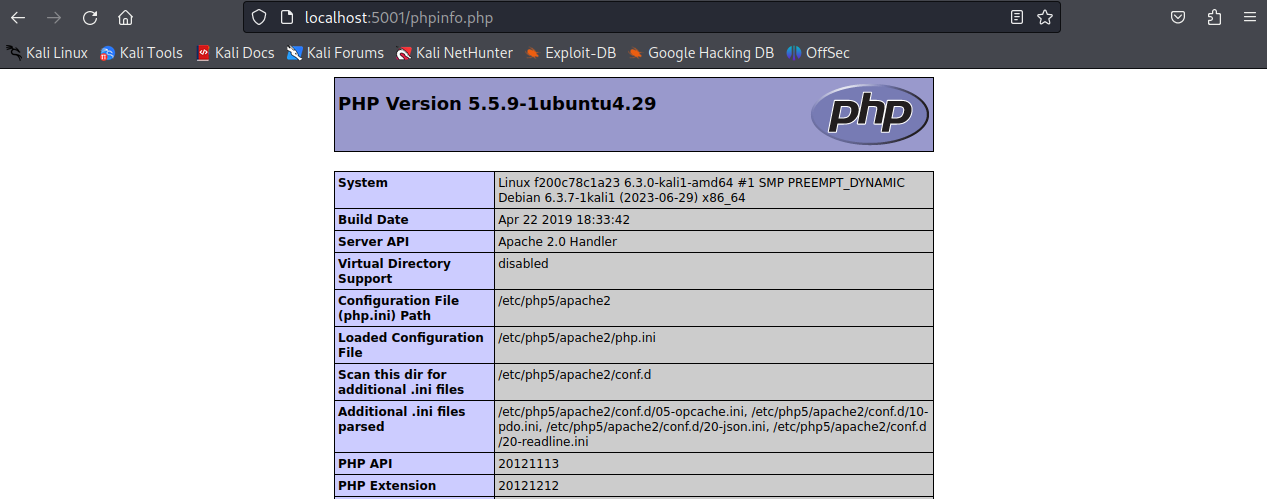The image size is (1267, 499).
Task: Open the Google Hacking DB bookmark
Action: [x=701, y=53]
